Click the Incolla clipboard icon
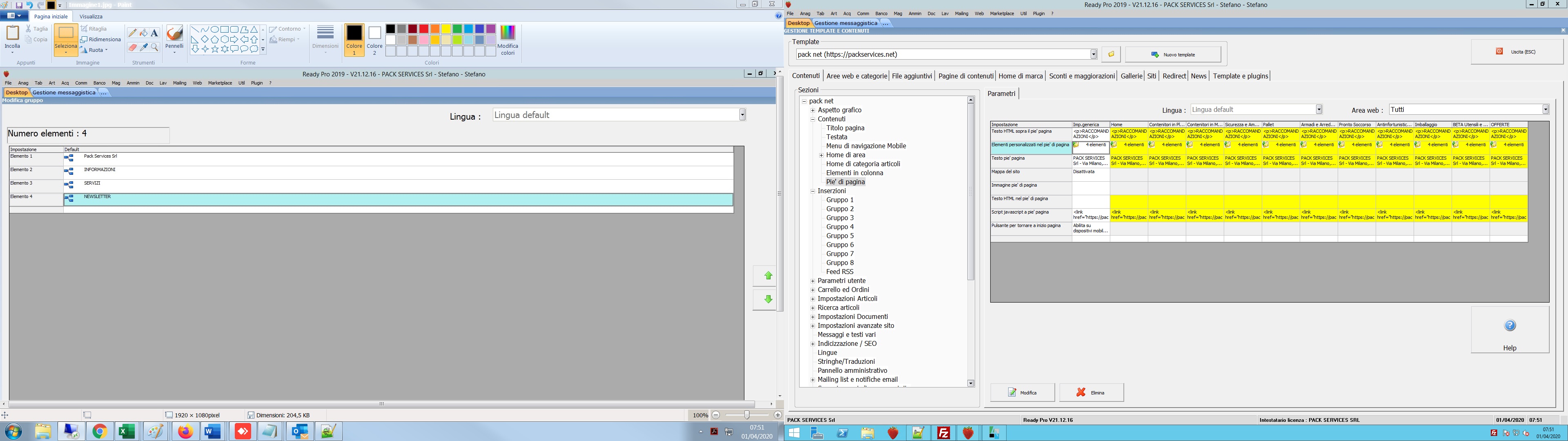1568x441 pixels. tap(12, 33)
